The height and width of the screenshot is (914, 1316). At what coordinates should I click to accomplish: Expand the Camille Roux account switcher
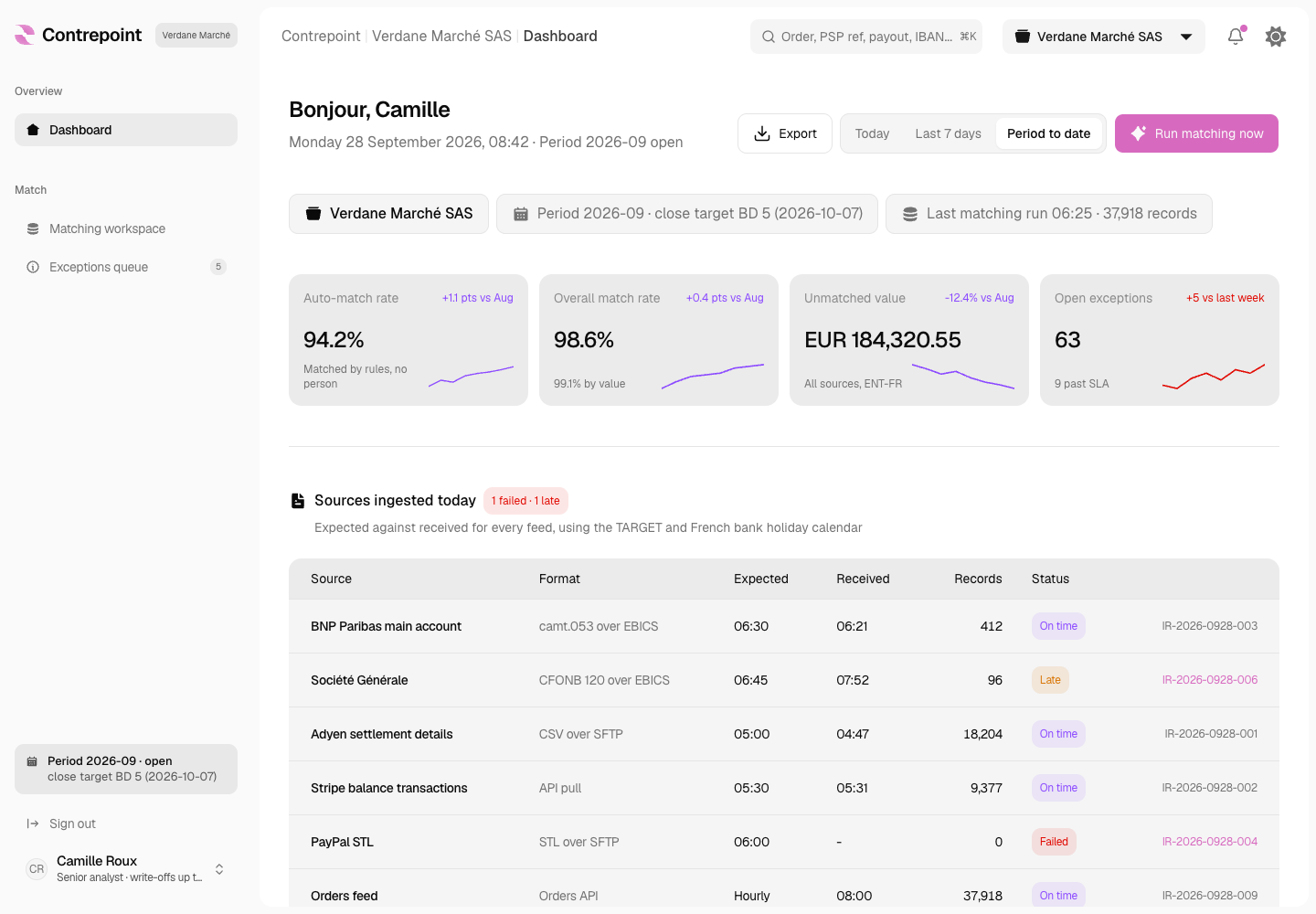[219, 869]
